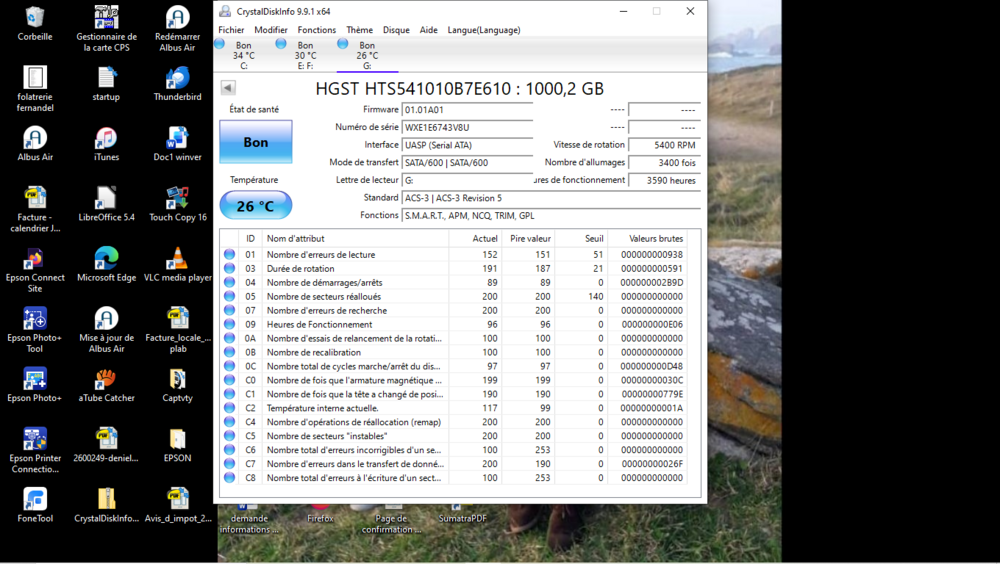Select row C2 Température interne actuelle

pyautogui.click(x=454, y=408)
